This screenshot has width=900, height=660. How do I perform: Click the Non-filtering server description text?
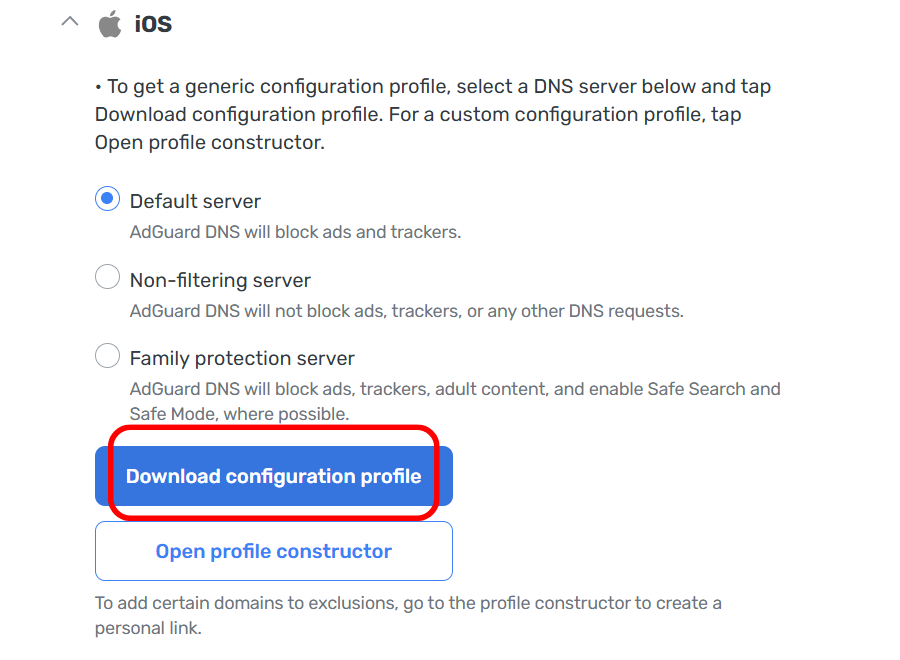coord(406,311)
